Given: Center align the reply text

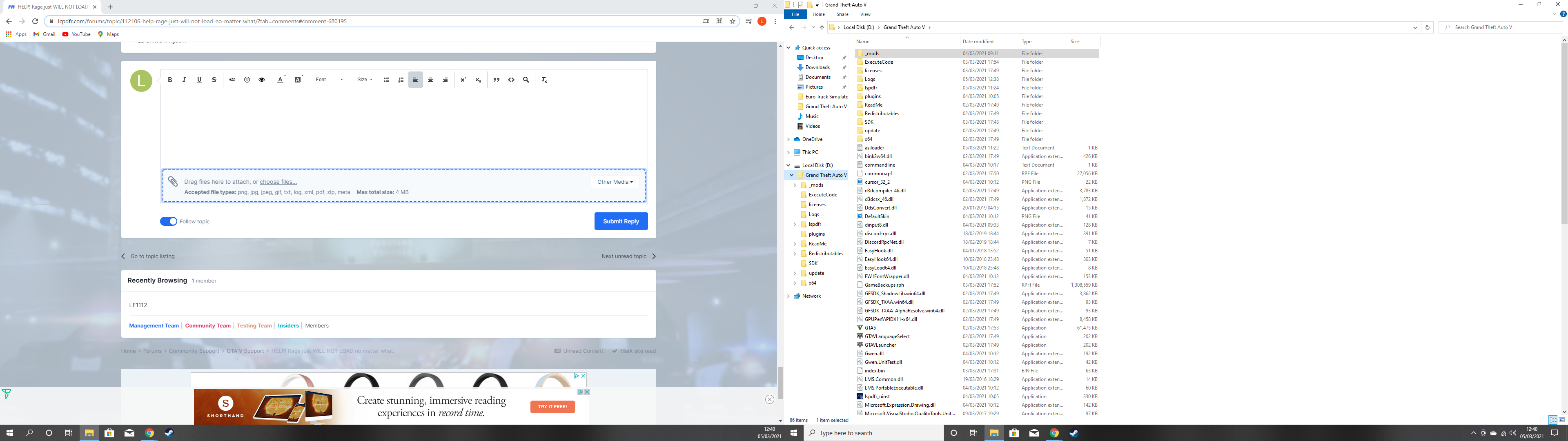Looking at the screenshot, I should point(430,80).
